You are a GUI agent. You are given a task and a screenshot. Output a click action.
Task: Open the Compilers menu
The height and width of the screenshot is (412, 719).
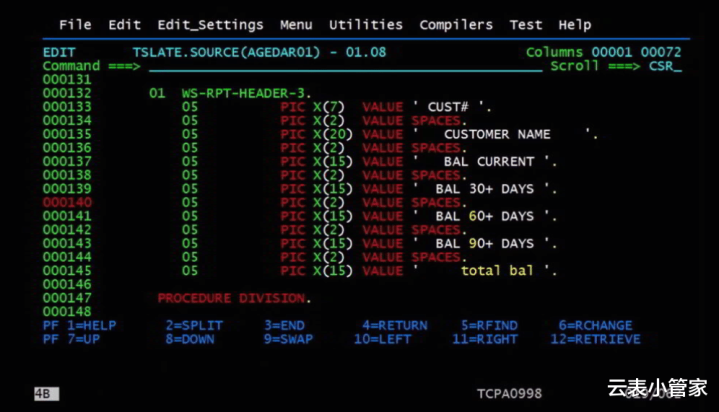pyautogui.click(x=456, y=25)
